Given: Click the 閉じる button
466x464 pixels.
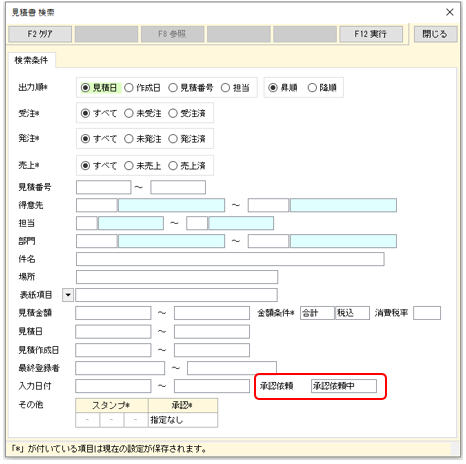Looking at the screenshot, I should coord(435,34).
